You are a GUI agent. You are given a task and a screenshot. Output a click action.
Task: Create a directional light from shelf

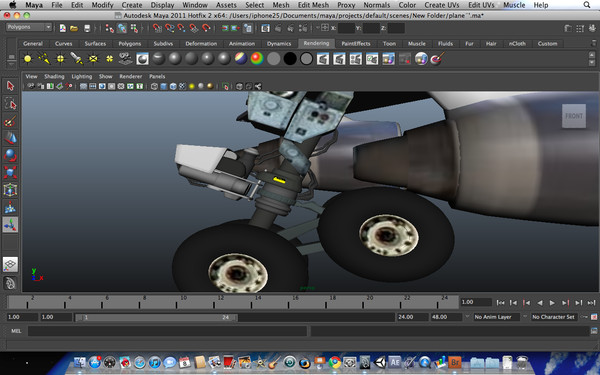(44, 59)
